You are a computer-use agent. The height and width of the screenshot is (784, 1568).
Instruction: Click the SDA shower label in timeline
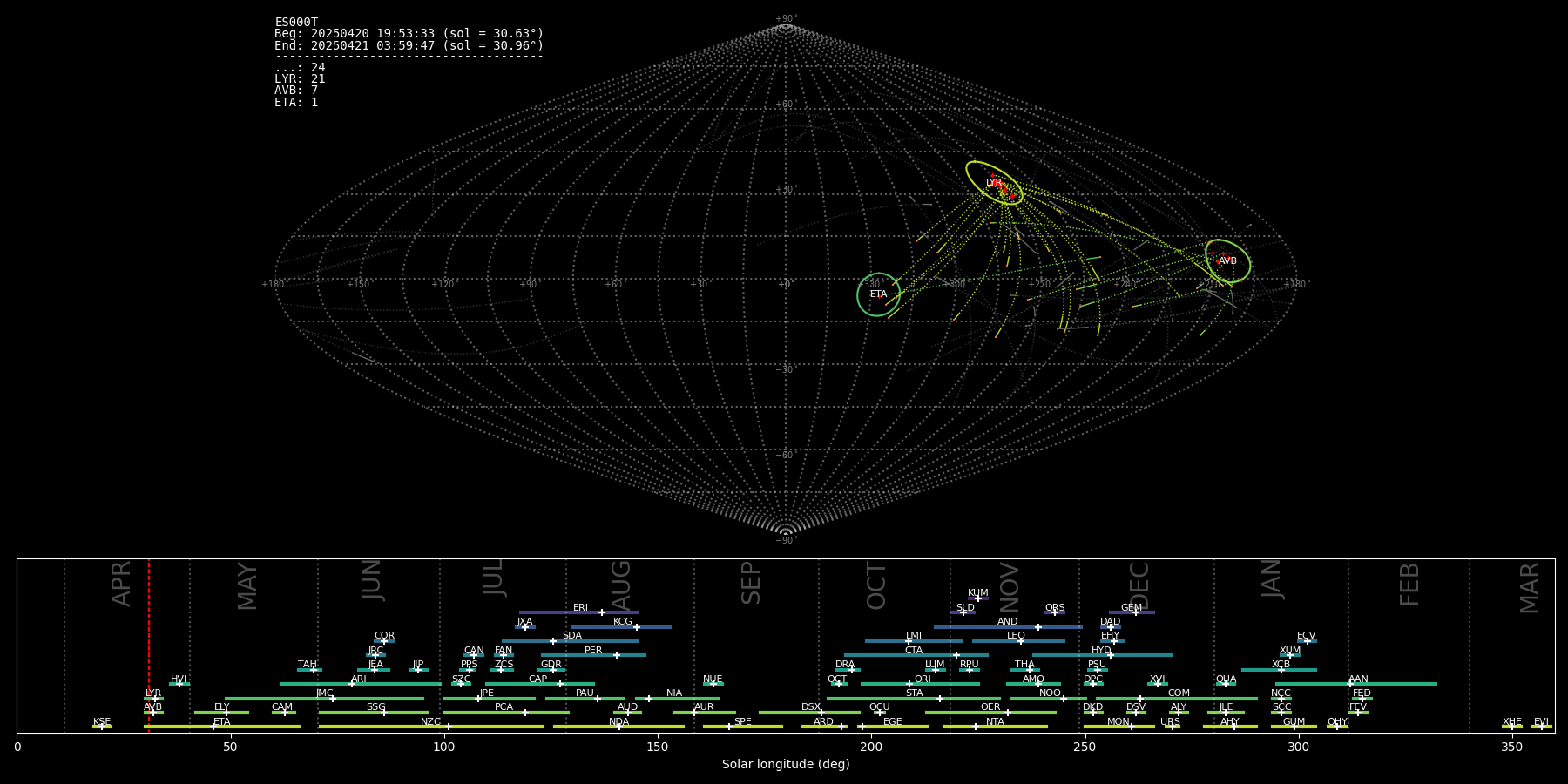pyautogui.click(x=571, y=636)
